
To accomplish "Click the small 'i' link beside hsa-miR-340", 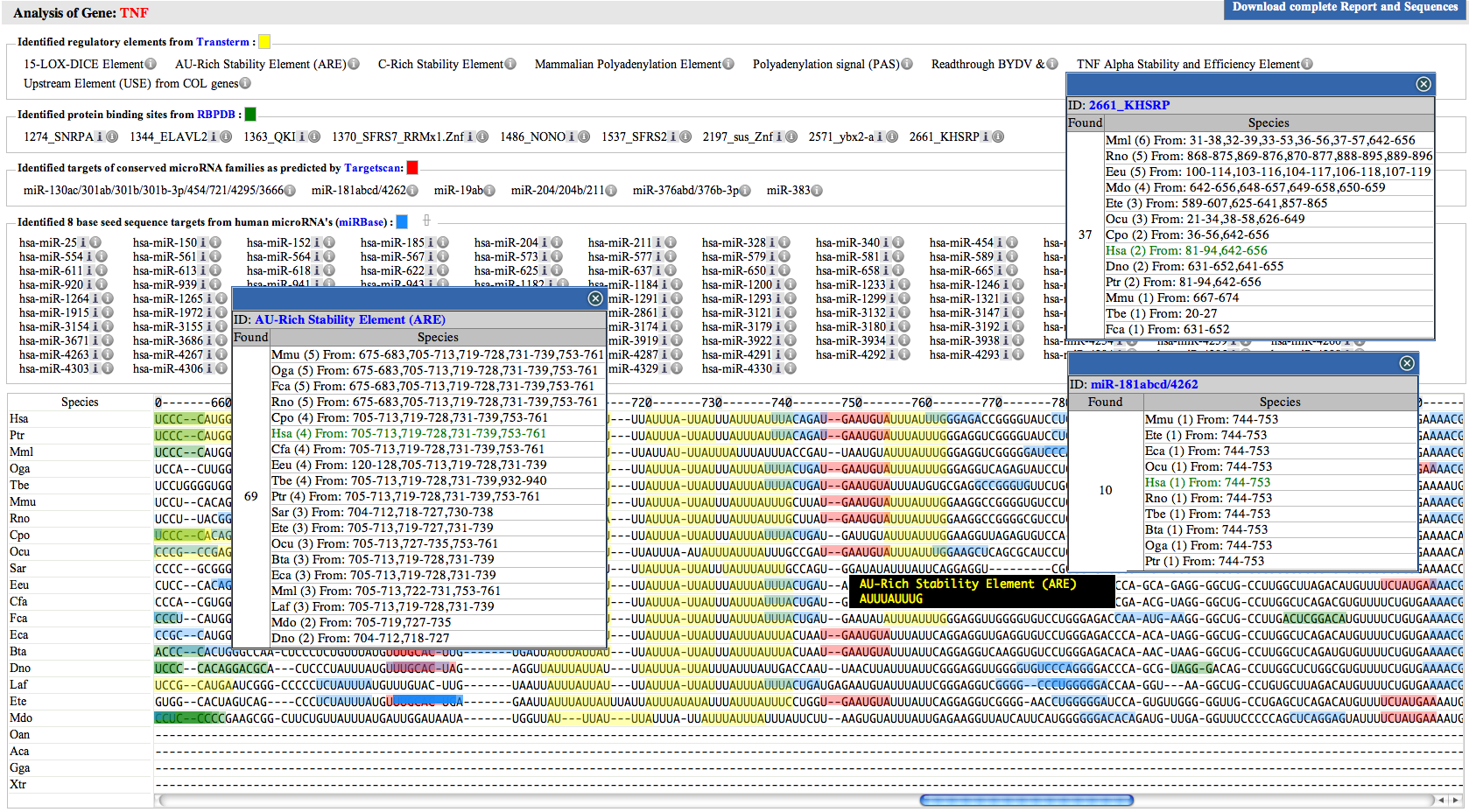I will [886, 242].
